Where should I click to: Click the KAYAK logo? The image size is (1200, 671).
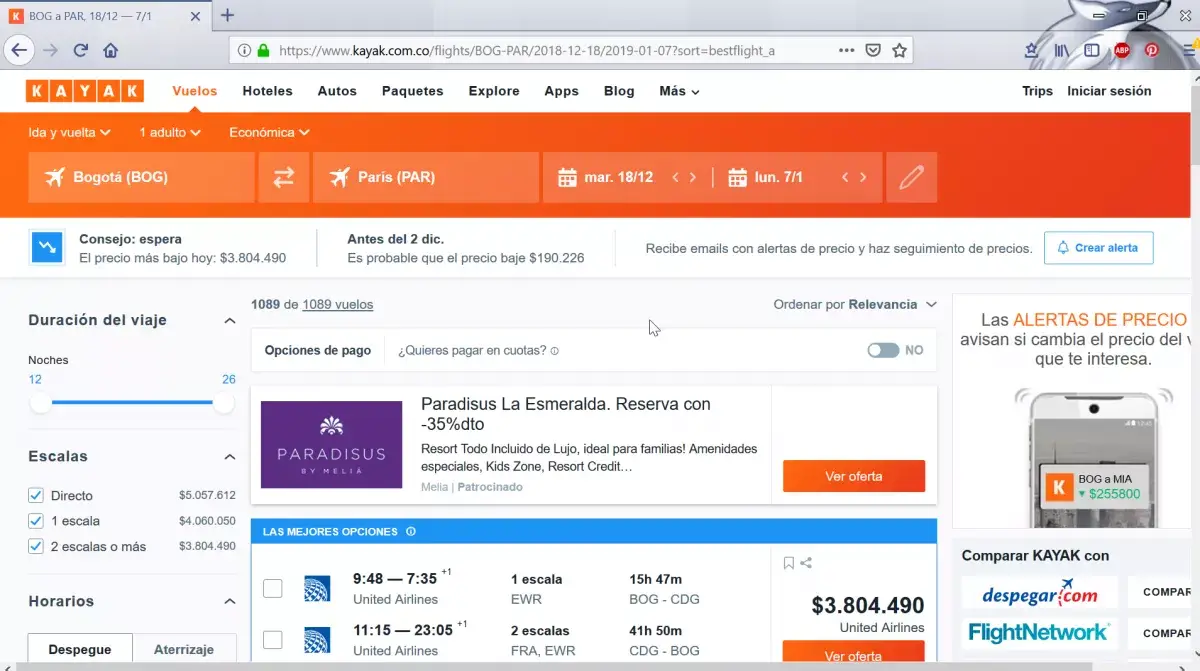[x=85, y=91]
